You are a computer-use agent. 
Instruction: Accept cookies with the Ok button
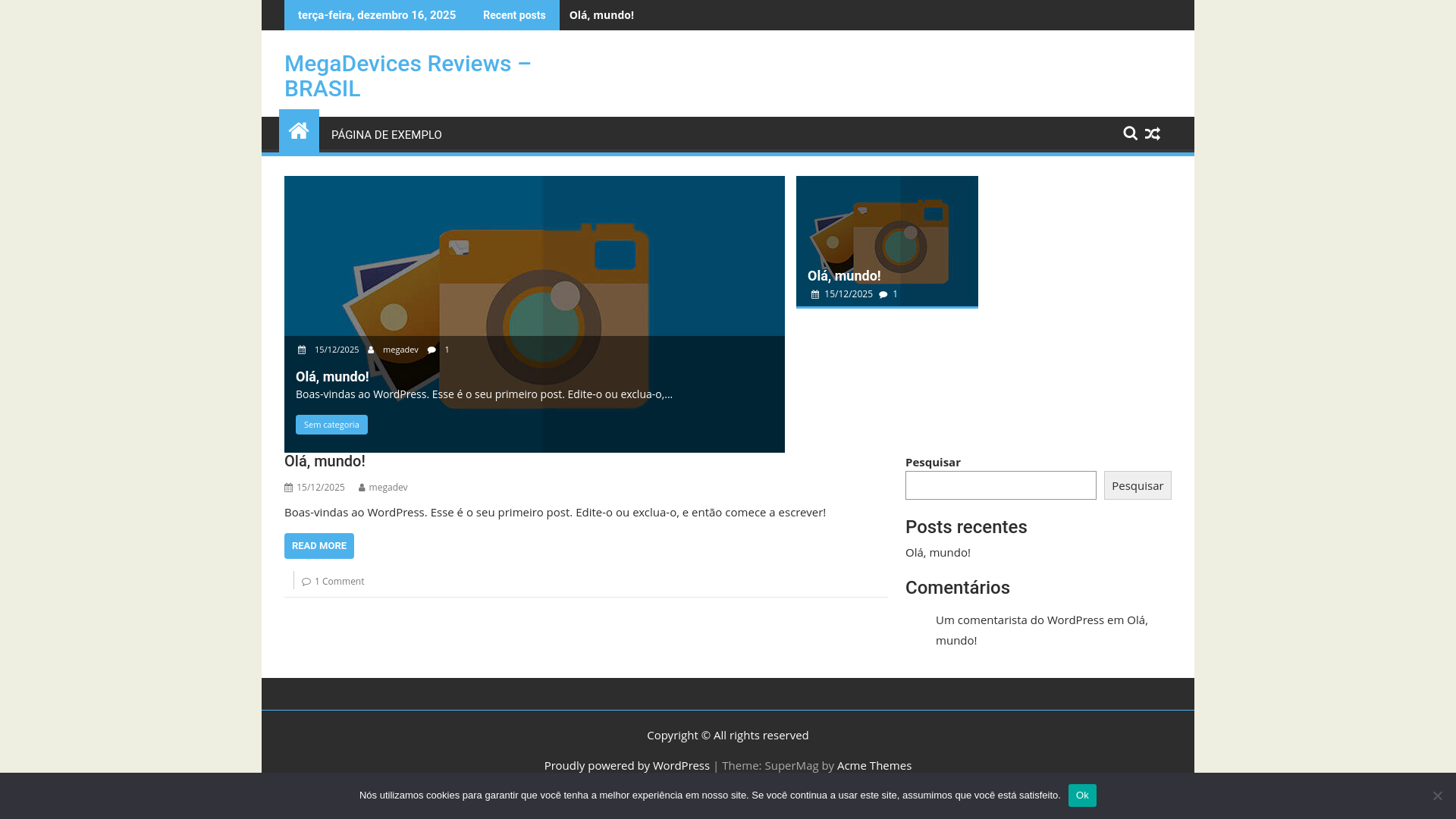coord(1082,795)
